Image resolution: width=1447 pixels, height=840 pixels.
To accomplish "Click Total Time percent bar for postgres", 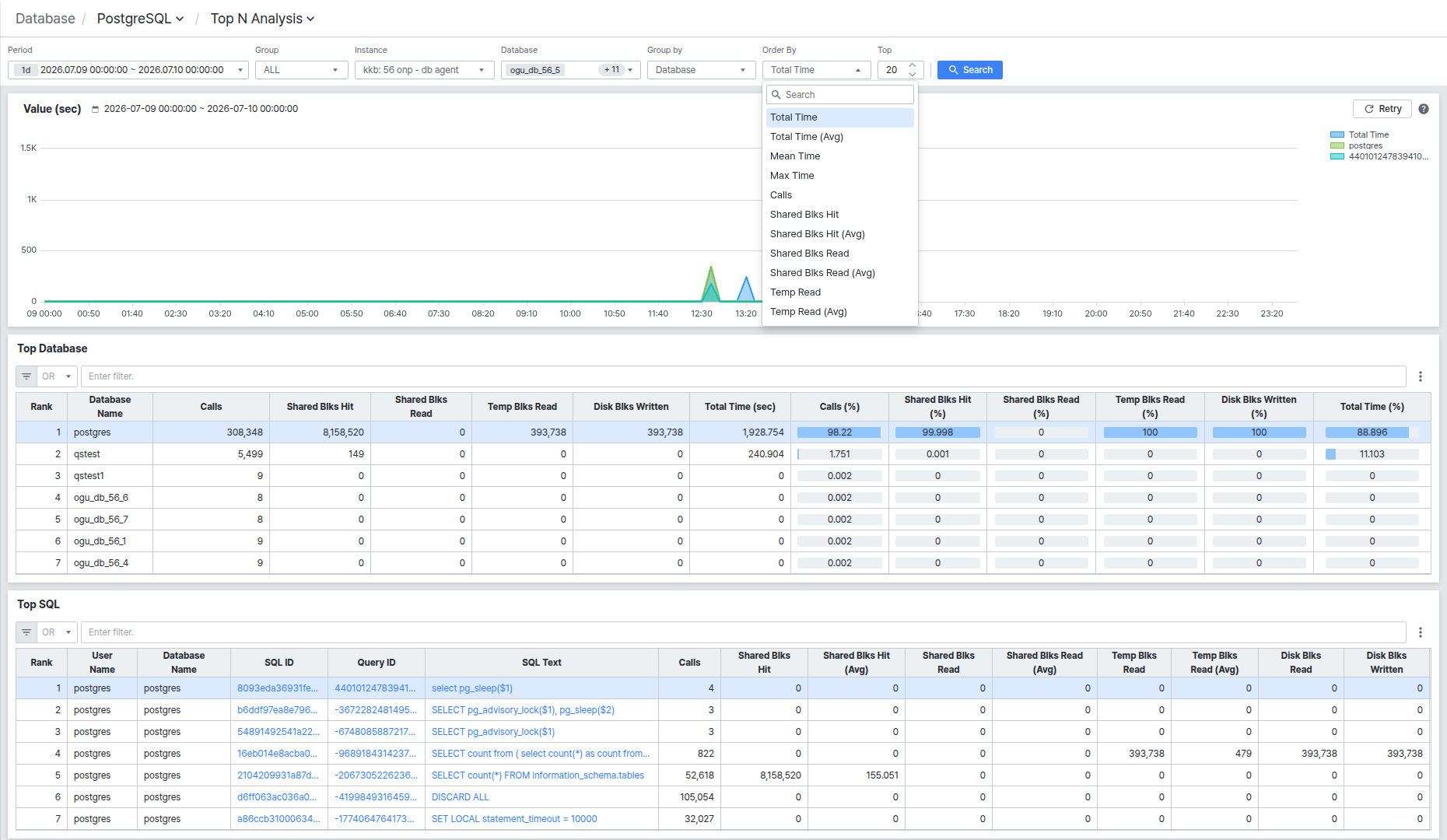I will (1372, 432).
